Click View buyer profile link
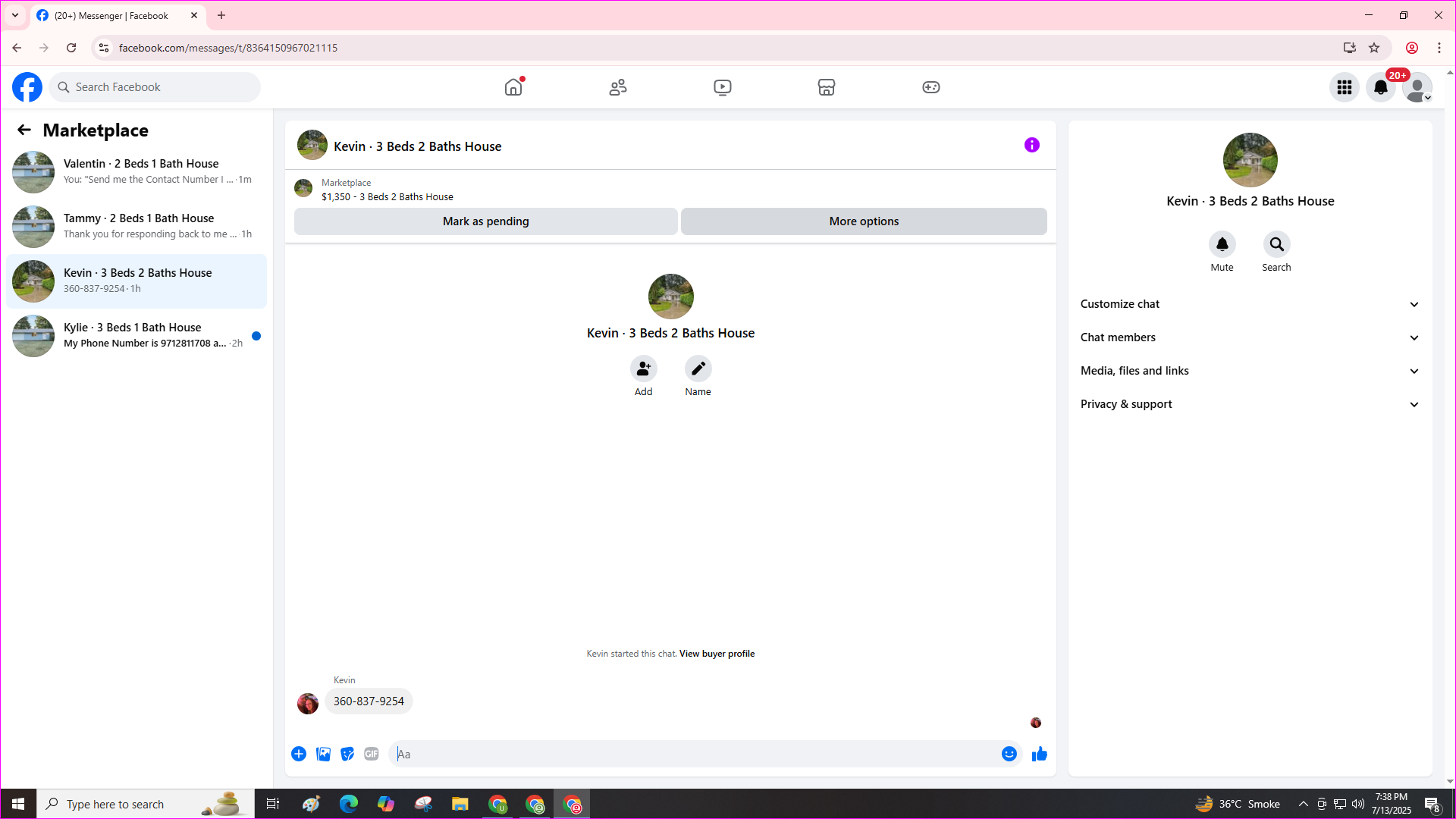This screenshot has width=1456, height=819. click(717, 654)
